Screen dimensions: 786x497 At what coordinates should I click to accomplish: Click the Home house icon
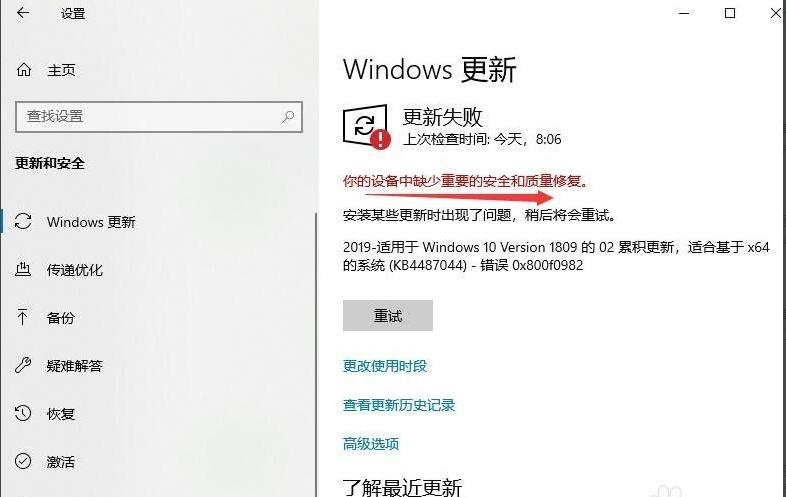tap(24, 70)
